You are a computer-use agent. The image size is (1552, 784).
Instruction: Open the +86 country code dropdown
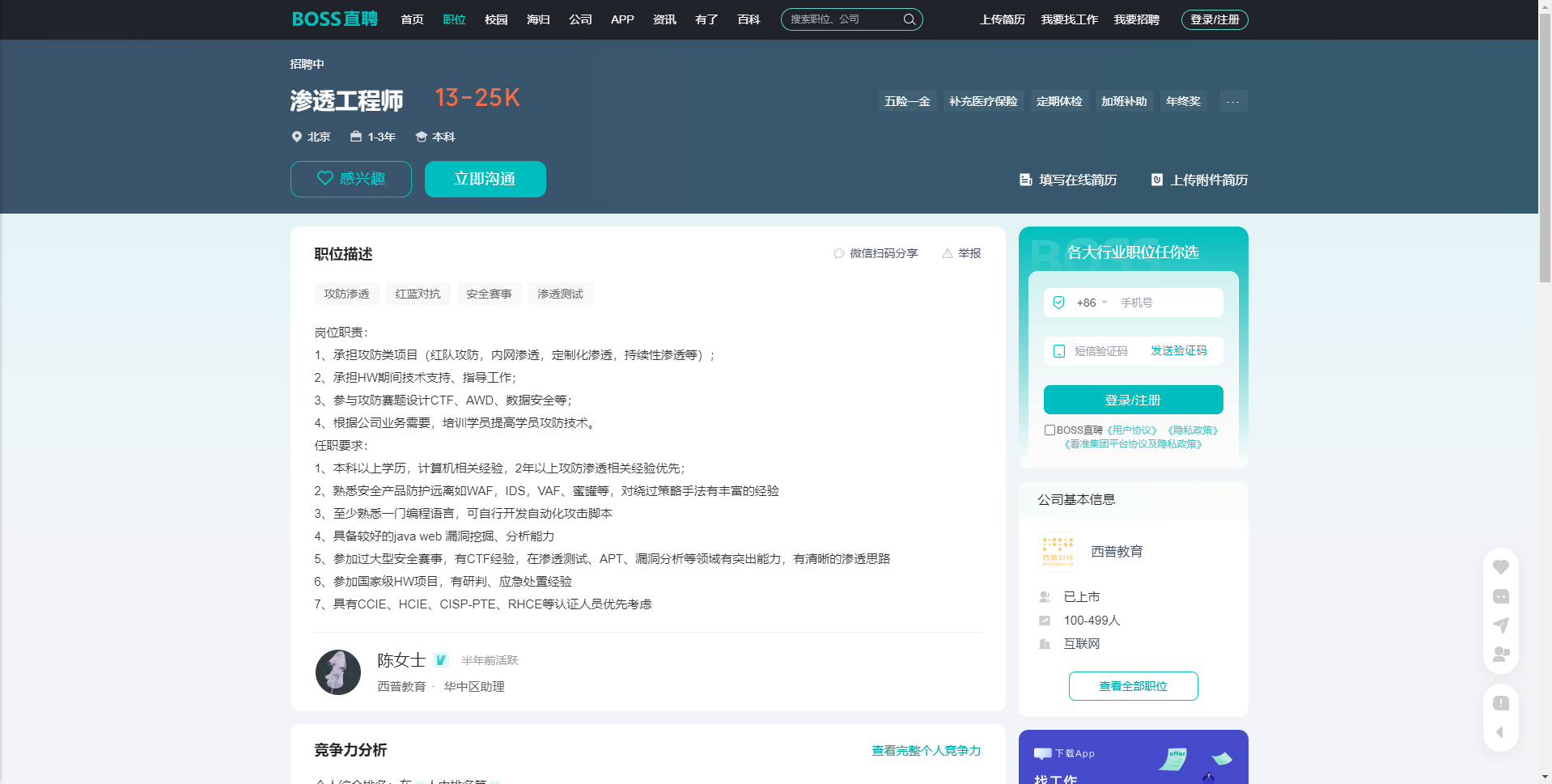click(1092, 303)
